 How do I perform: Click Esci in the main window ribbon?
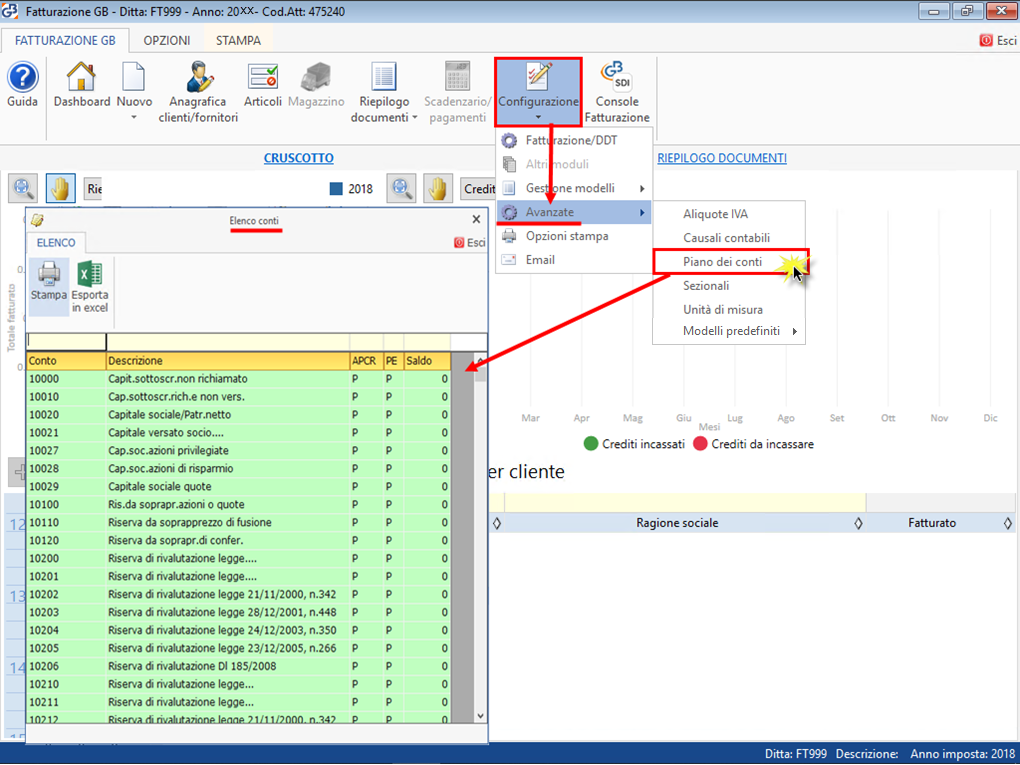(x=998, y=40)
